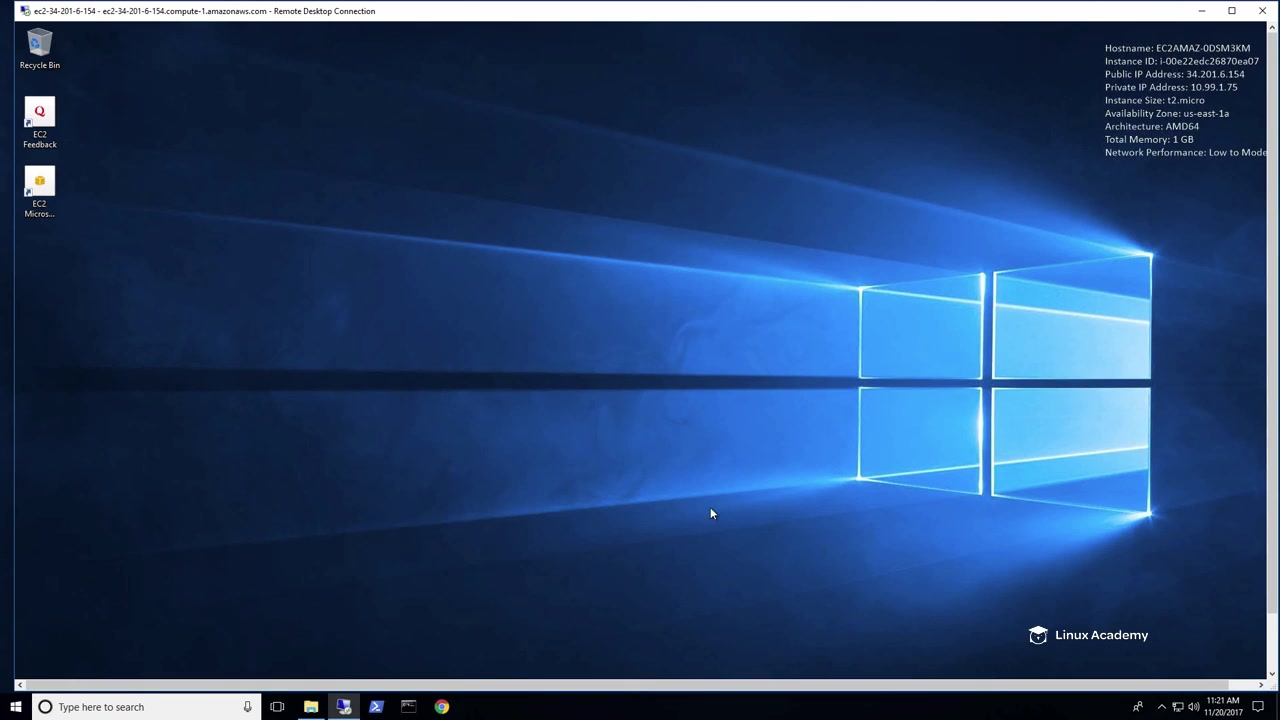The width and height of the screenshot is (1280, 720).
Task: Click the 'Total Memory: 1 GB' text
Action: click(x=1149, y=139)
